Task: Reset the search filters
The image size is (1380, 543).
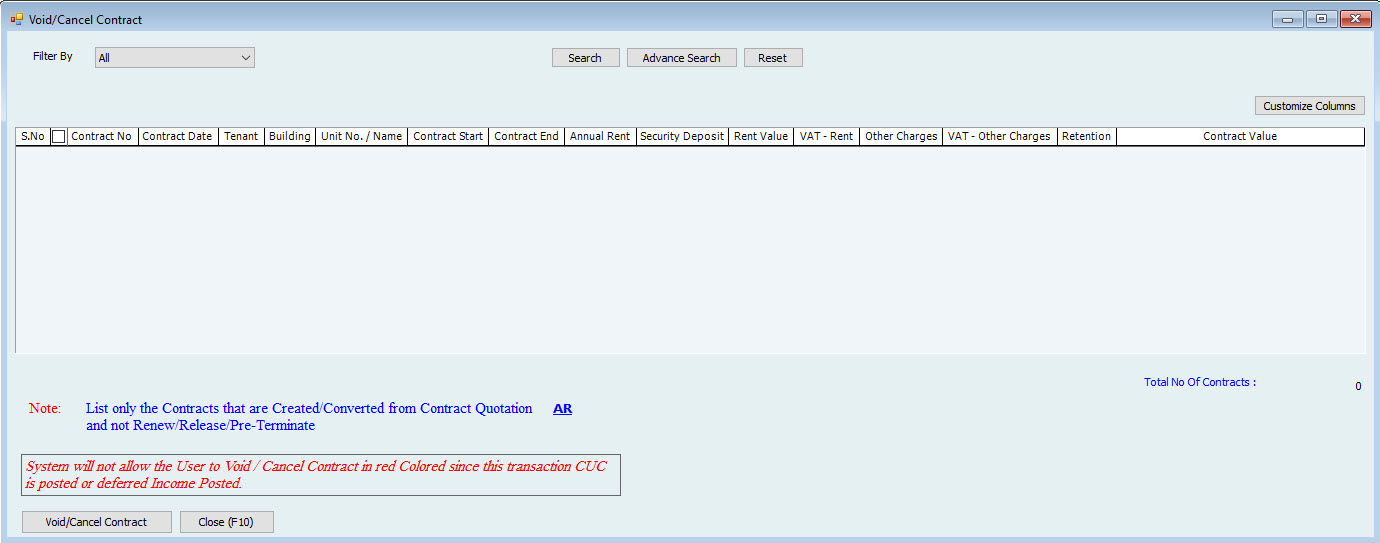Action: [772, 58]
